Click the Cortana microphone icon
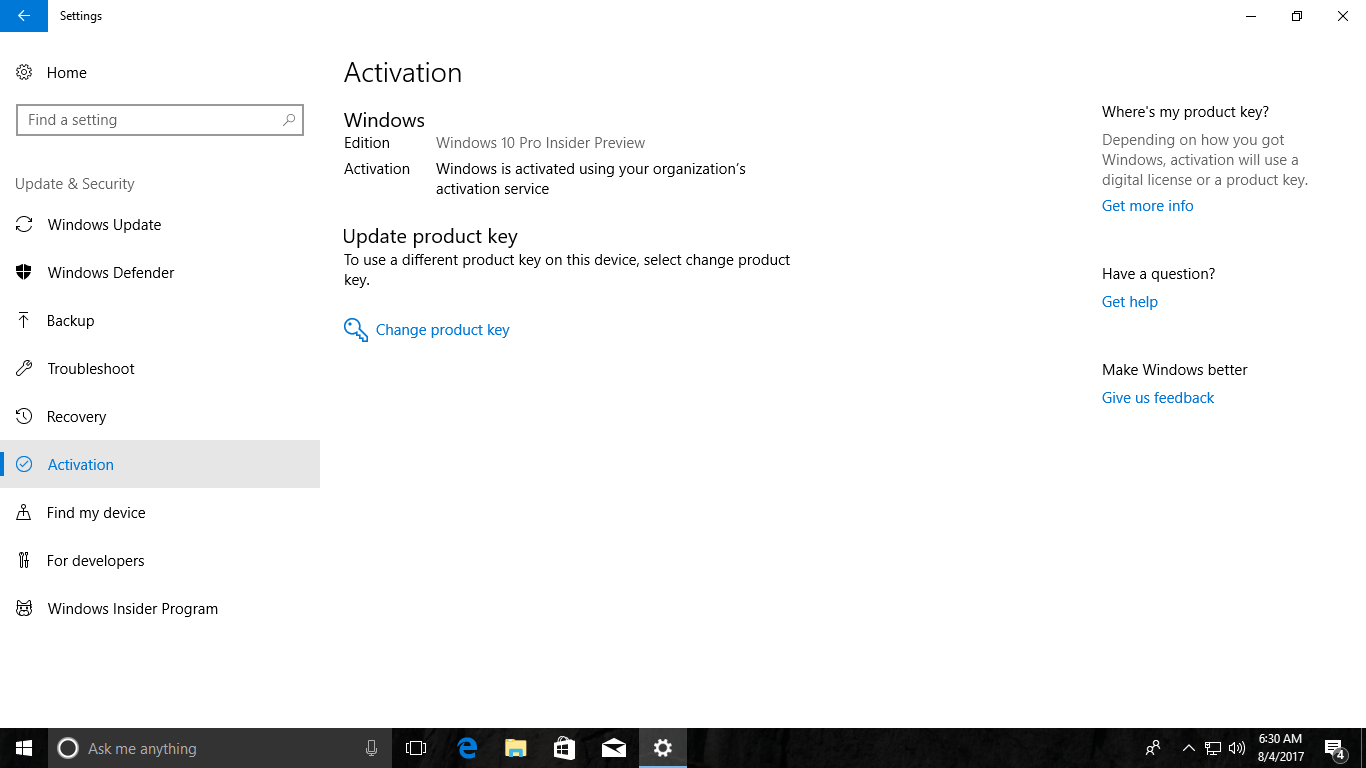This screenshot has height=768, width=1366. (x=371, y=748)
